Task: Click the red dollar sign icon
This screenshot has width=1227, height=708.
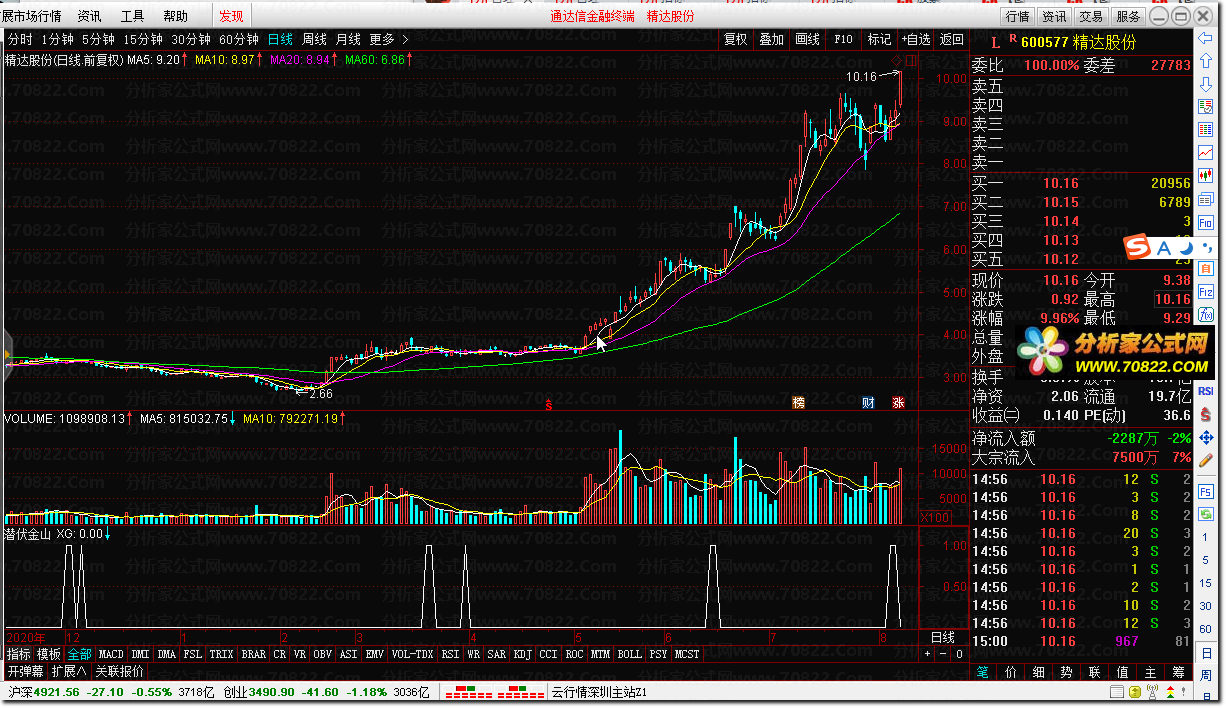Action: click(x=1206, y=415)
